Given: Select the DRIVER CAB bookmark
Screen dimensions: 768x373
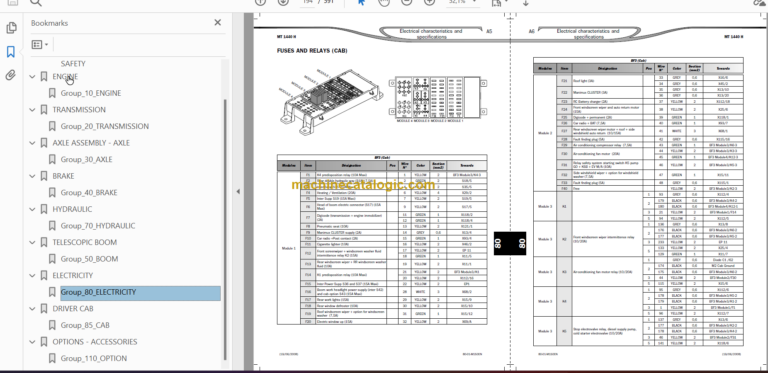Looking at the screenshot, I should coord(72,309).
